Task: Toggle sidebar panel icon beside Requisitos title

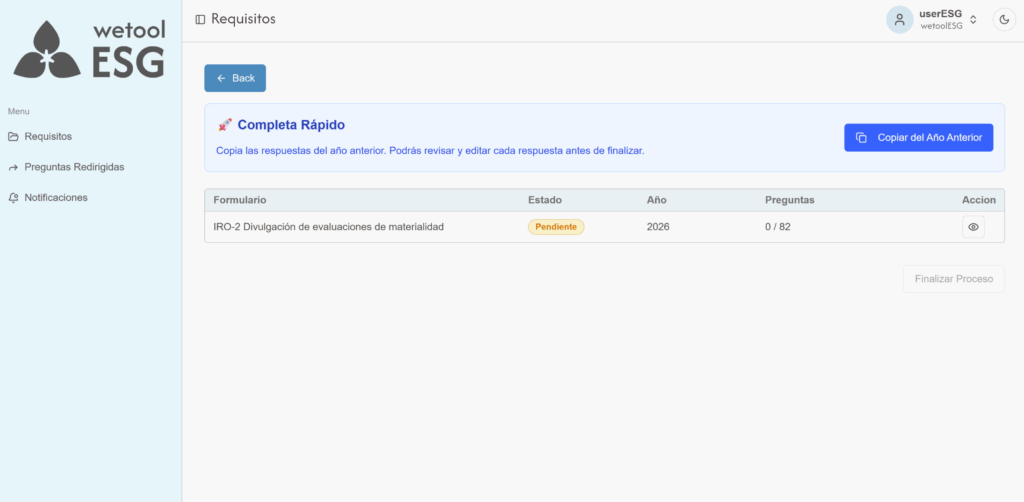Action: 200,19
